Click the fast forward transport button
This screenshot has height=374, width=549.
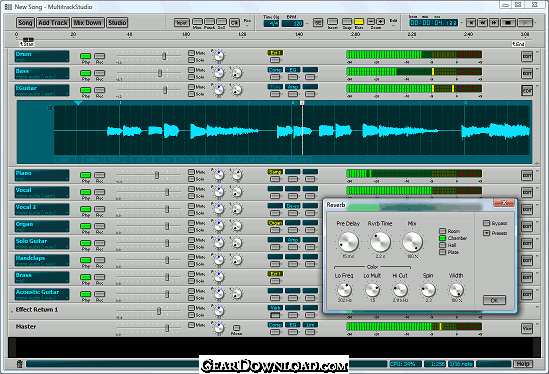coord(494,23)
